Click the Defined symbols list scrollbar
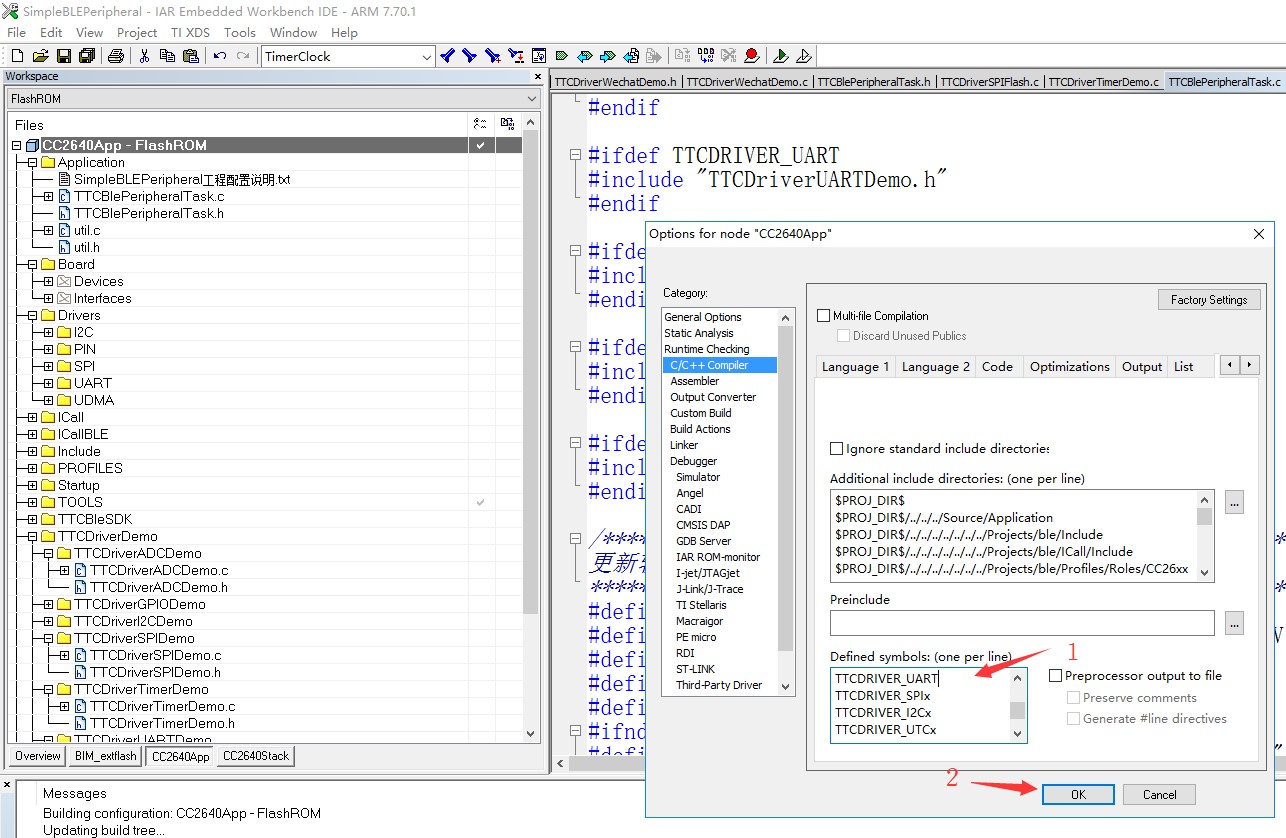This screenshot has height=838, width=1286. click(1018, 705)
